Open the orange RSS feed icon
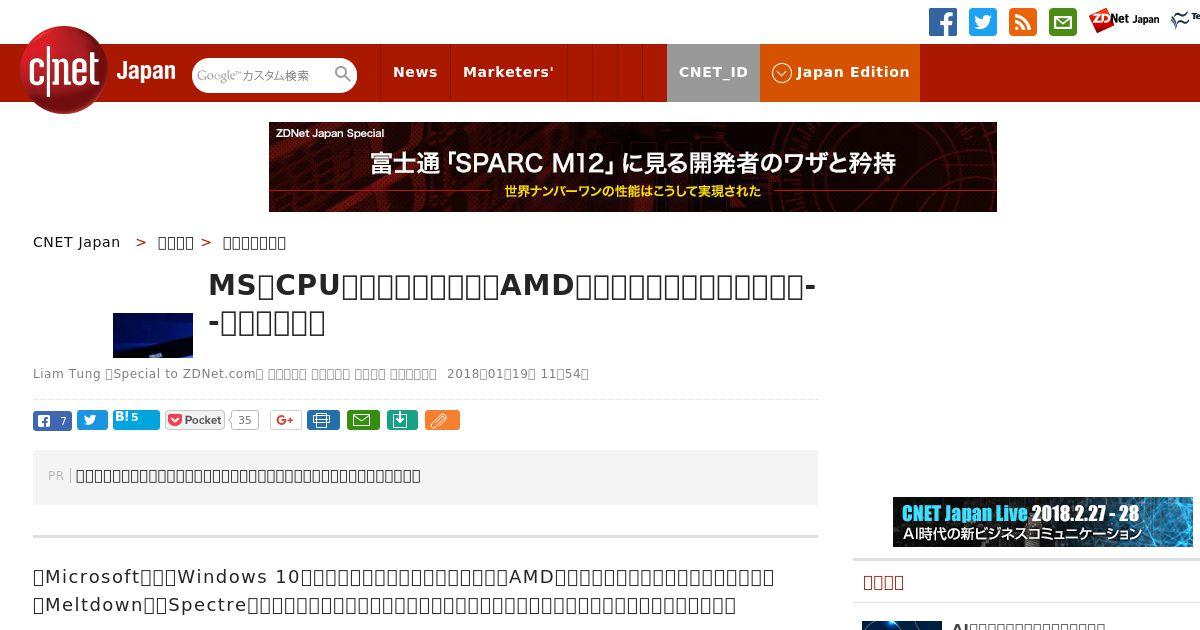Screen dimensions: 1200x630 [1023, 22]
